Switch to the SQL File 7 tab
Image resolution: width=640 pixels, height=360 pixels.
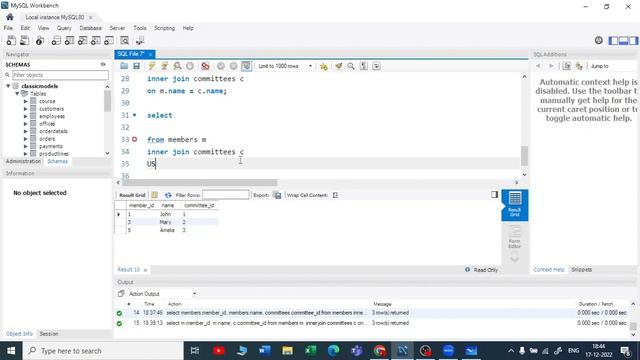click(131, 54)
